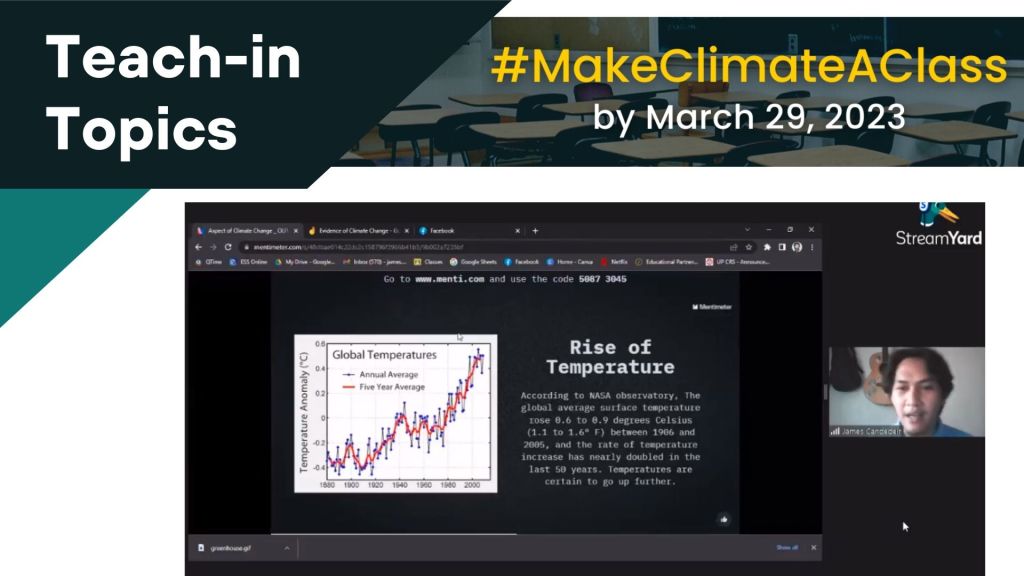
Task: Toggle the bookmark star for this page
Action: point(749,247)
